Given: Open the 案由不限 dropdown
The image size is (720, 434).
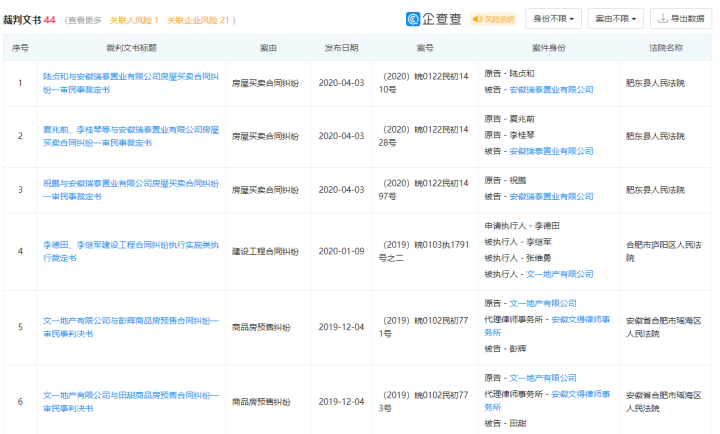Looking at the screenshot, I should 615,19.
